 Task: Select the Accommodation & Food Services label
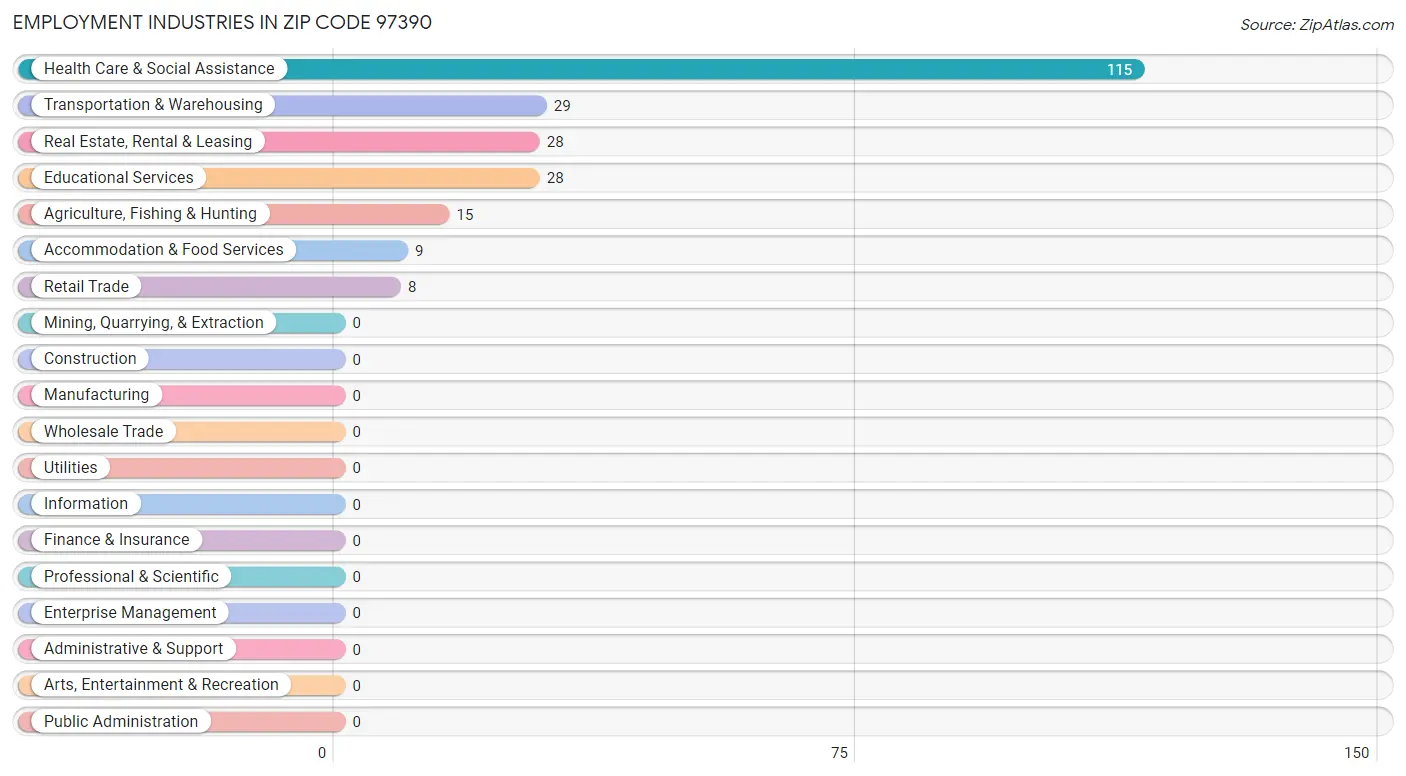tap(164, 250)
